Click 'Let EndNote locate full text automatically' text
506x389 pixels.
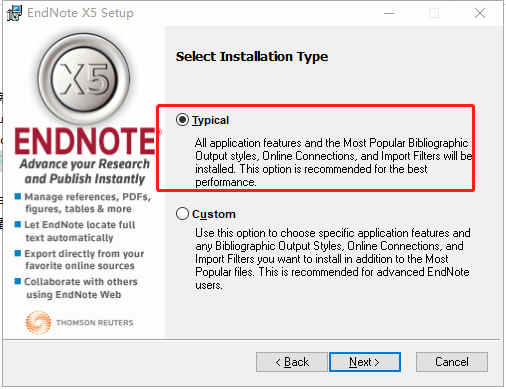[80, 231]
